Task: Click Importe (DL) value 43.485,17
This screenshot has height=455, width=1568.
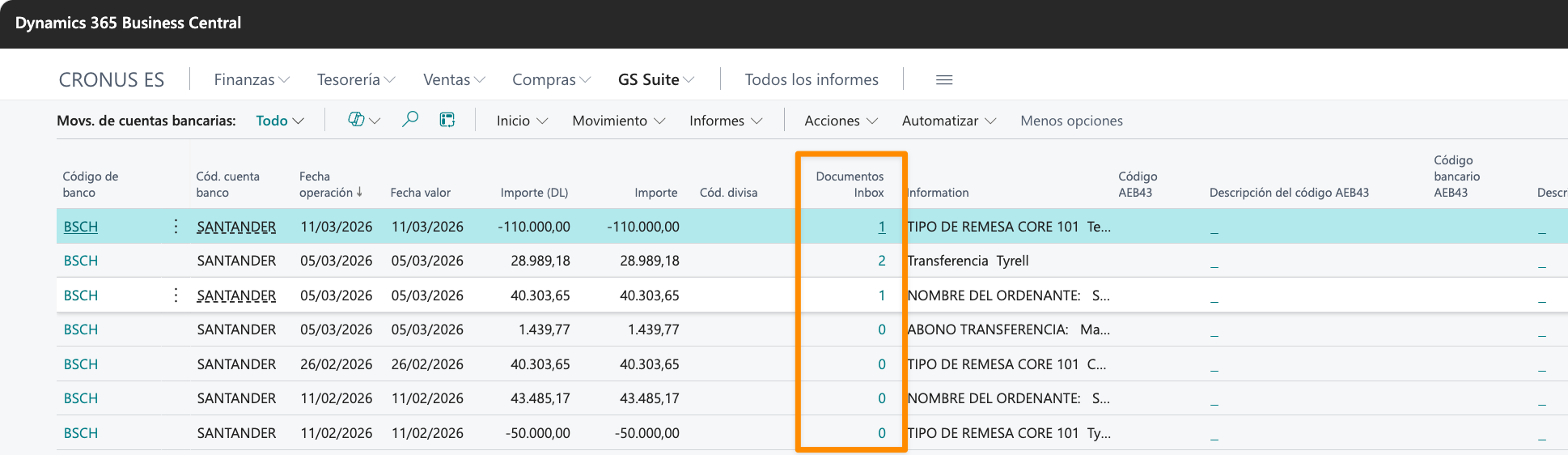Action: tap(540, 398)
